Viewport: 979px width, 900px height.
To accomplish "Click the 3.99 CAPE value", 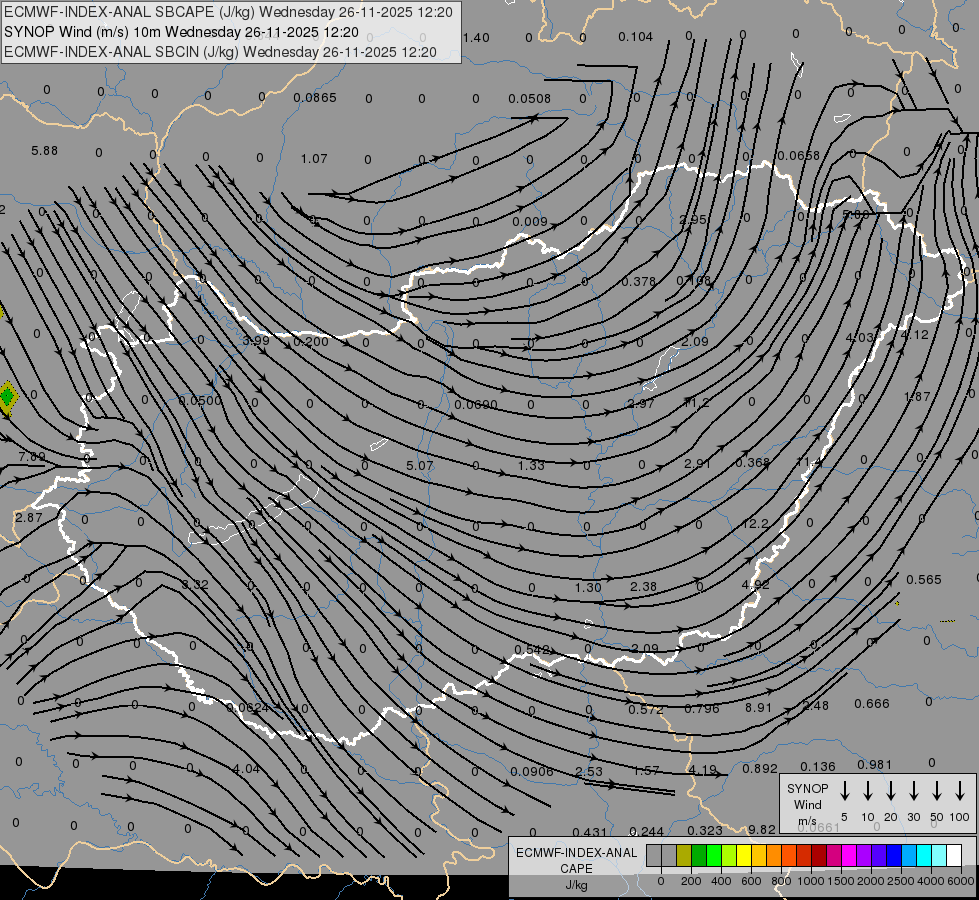I will click(x=256, y=340).
